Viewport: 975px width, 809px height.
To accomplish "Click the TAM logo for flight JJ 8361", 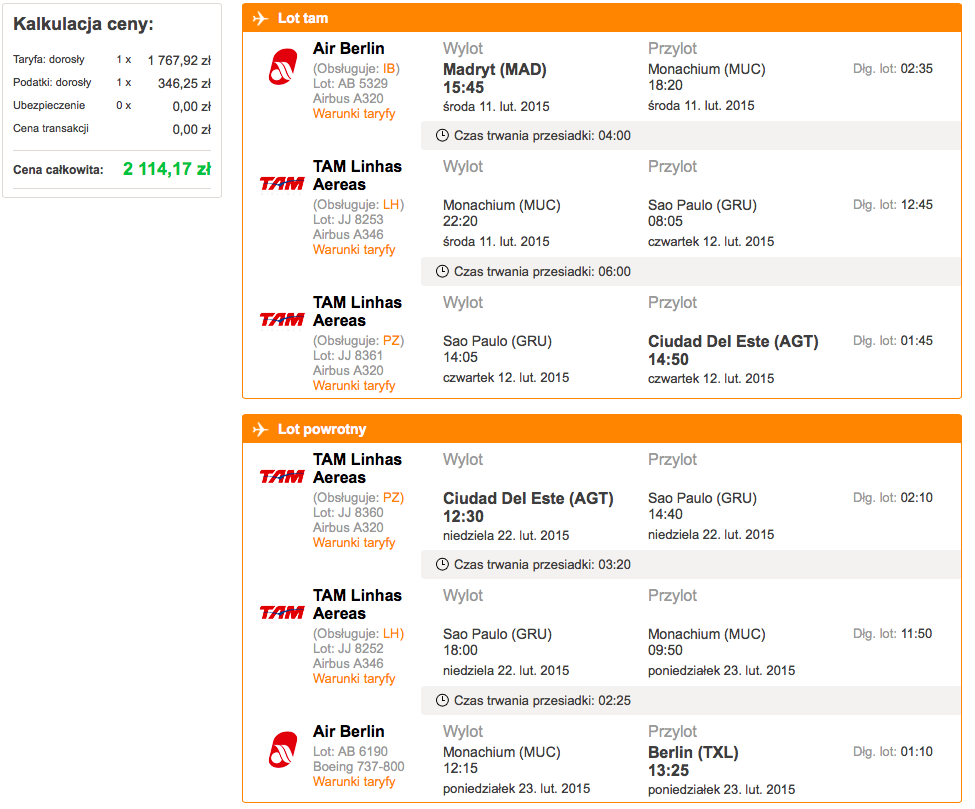I will tap(282, 320).
